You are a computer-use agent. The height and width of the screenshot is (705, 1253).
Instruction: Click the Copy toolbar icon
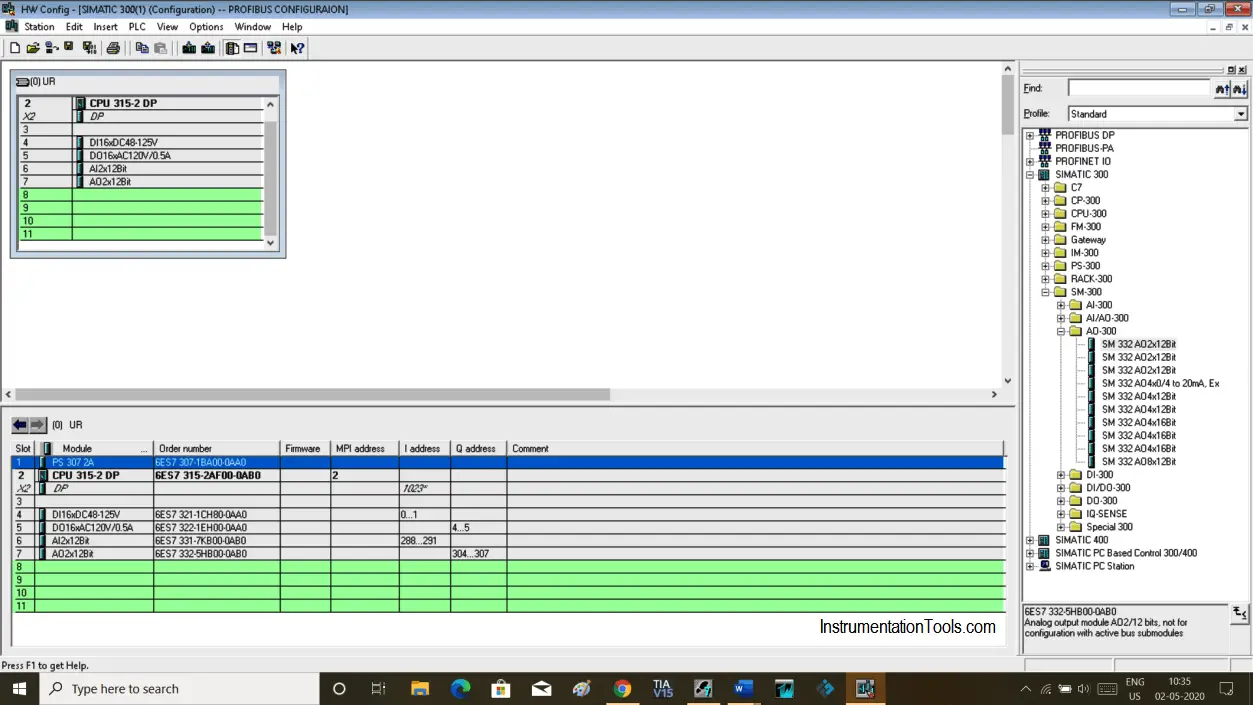tap(142, 48)
